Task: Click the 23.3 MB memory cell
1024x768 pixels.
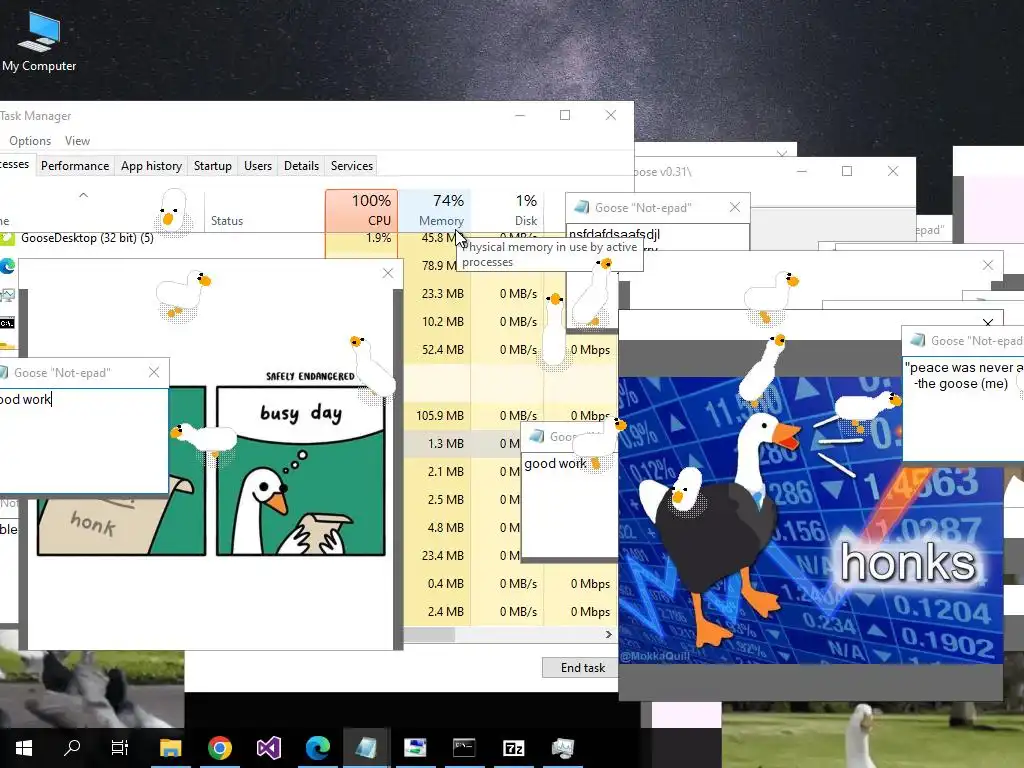Action: [x=442, y=293]
